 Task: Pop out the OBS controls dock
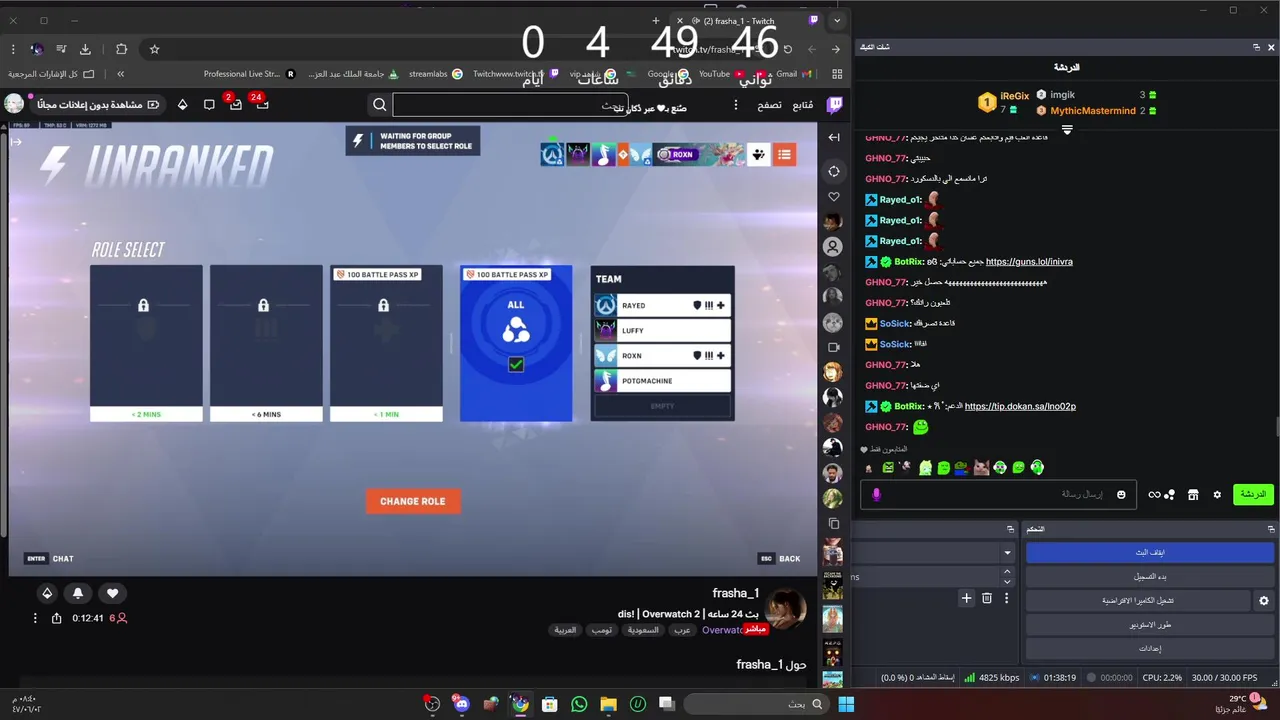(1271, 529)
